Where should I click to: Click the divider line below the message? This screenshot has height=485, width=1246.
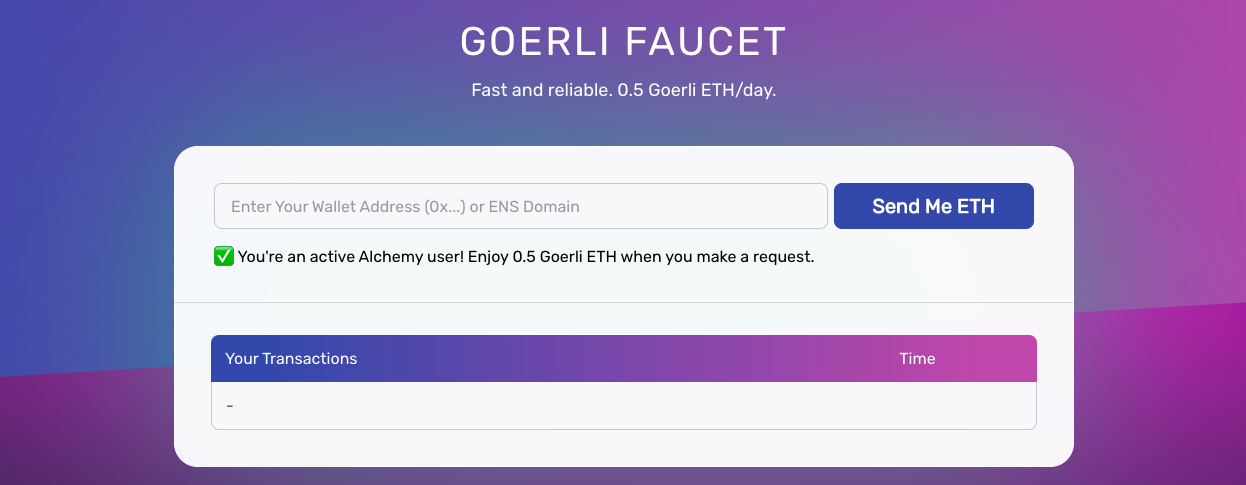click(624, 302)
